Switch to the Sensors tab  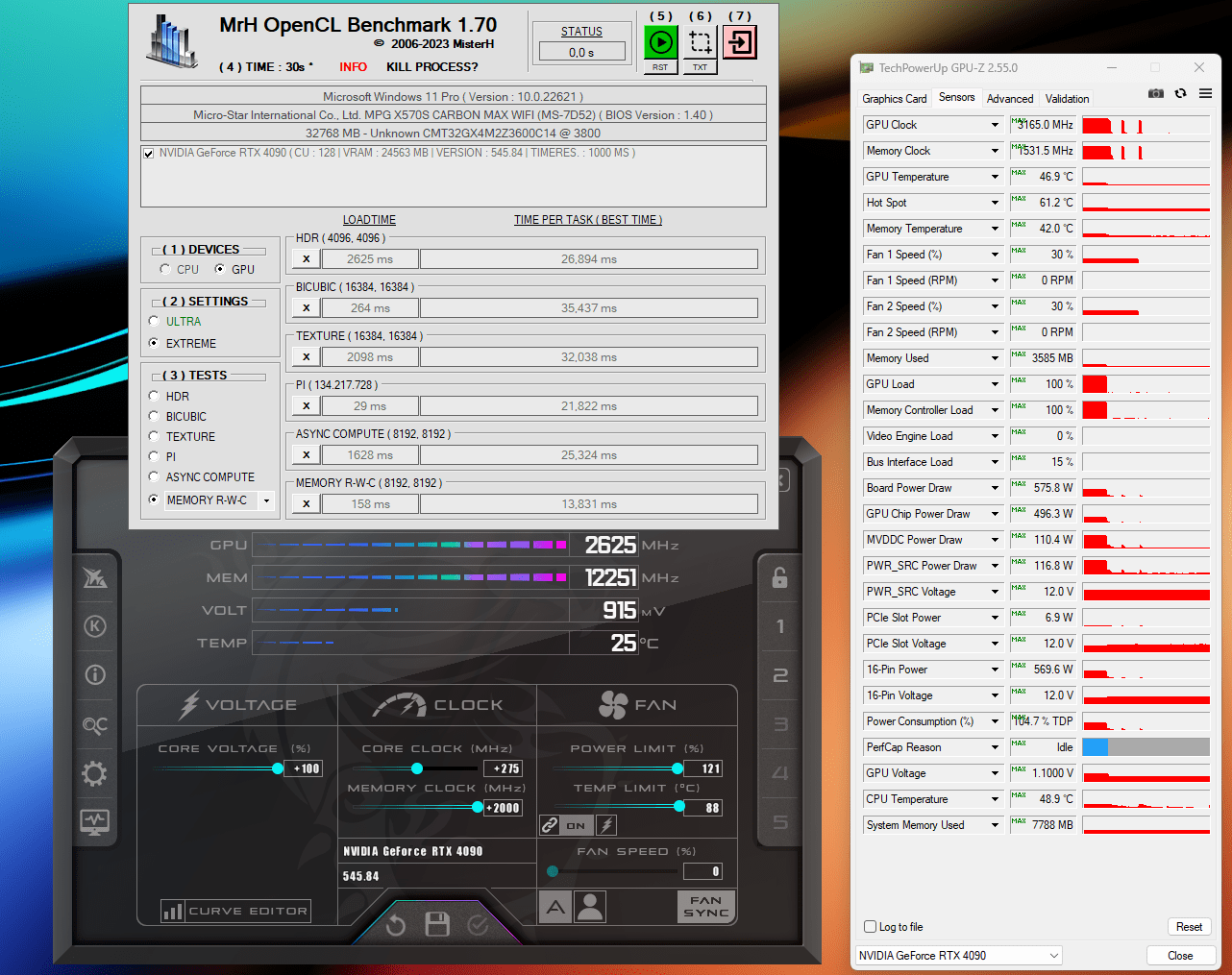click(x=956, y=97)
